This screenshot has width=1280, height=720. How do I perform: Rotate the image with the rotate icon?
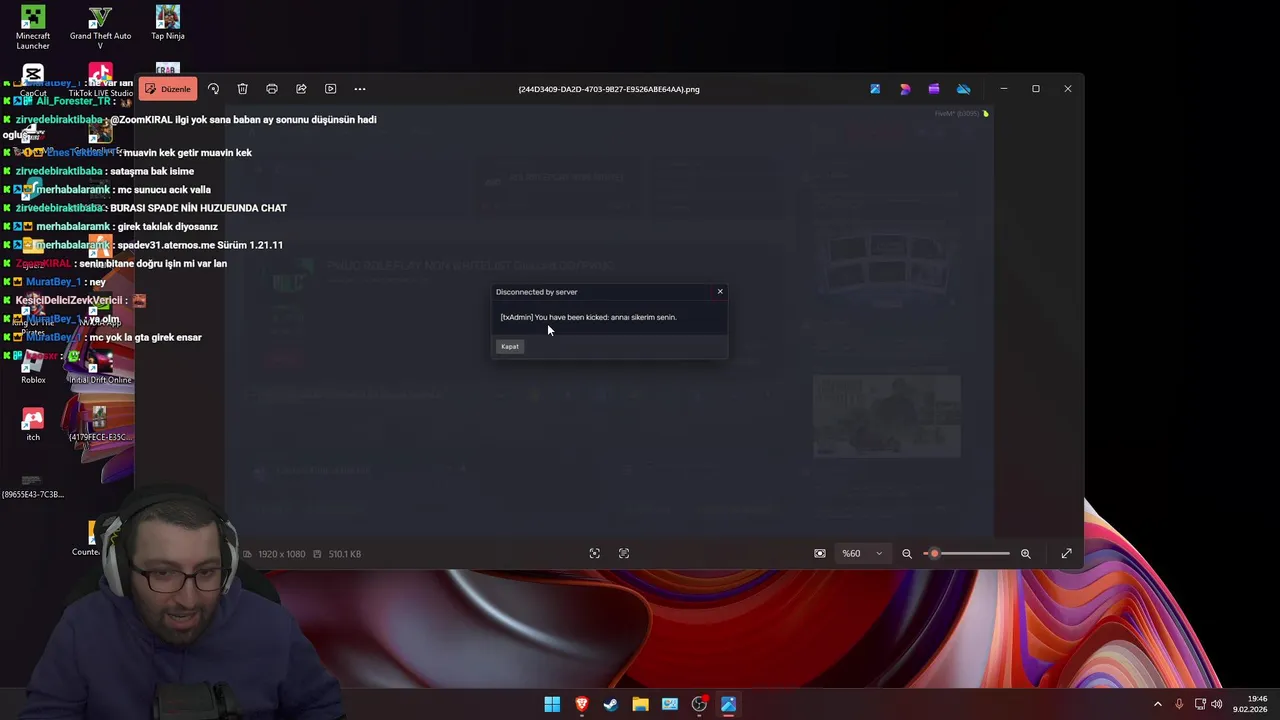[x=213, y=89]
